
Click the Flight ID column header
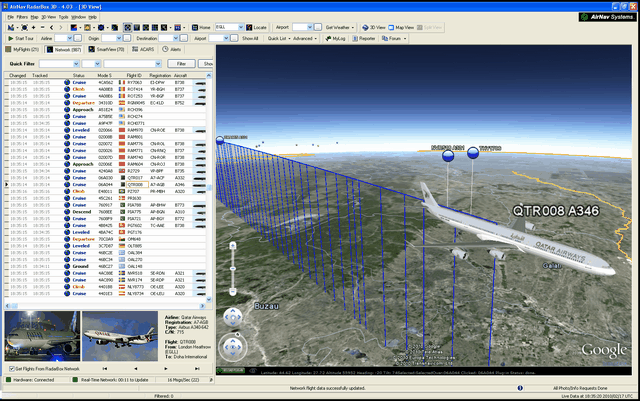pos(134,76)
